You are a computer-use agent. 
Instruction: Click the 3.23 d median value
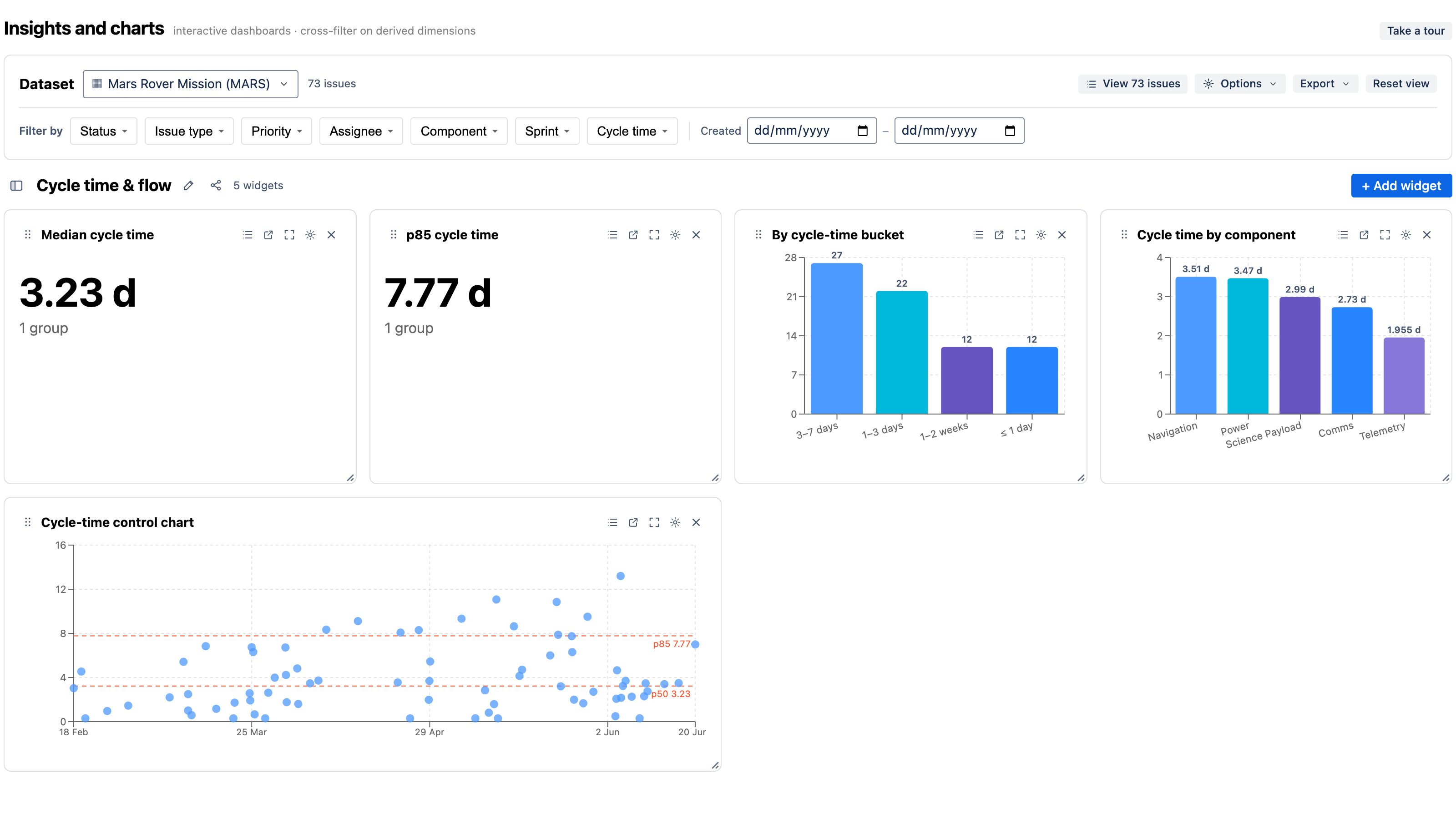point(77,293)
